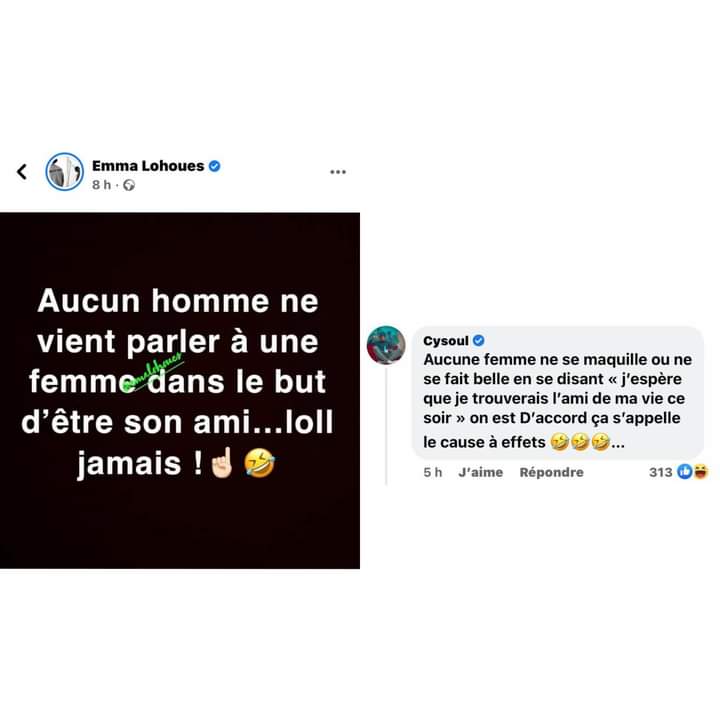Click the pointing finger emoji in the post
Viewport: 720px width, 720px height.
click(222, 462)
